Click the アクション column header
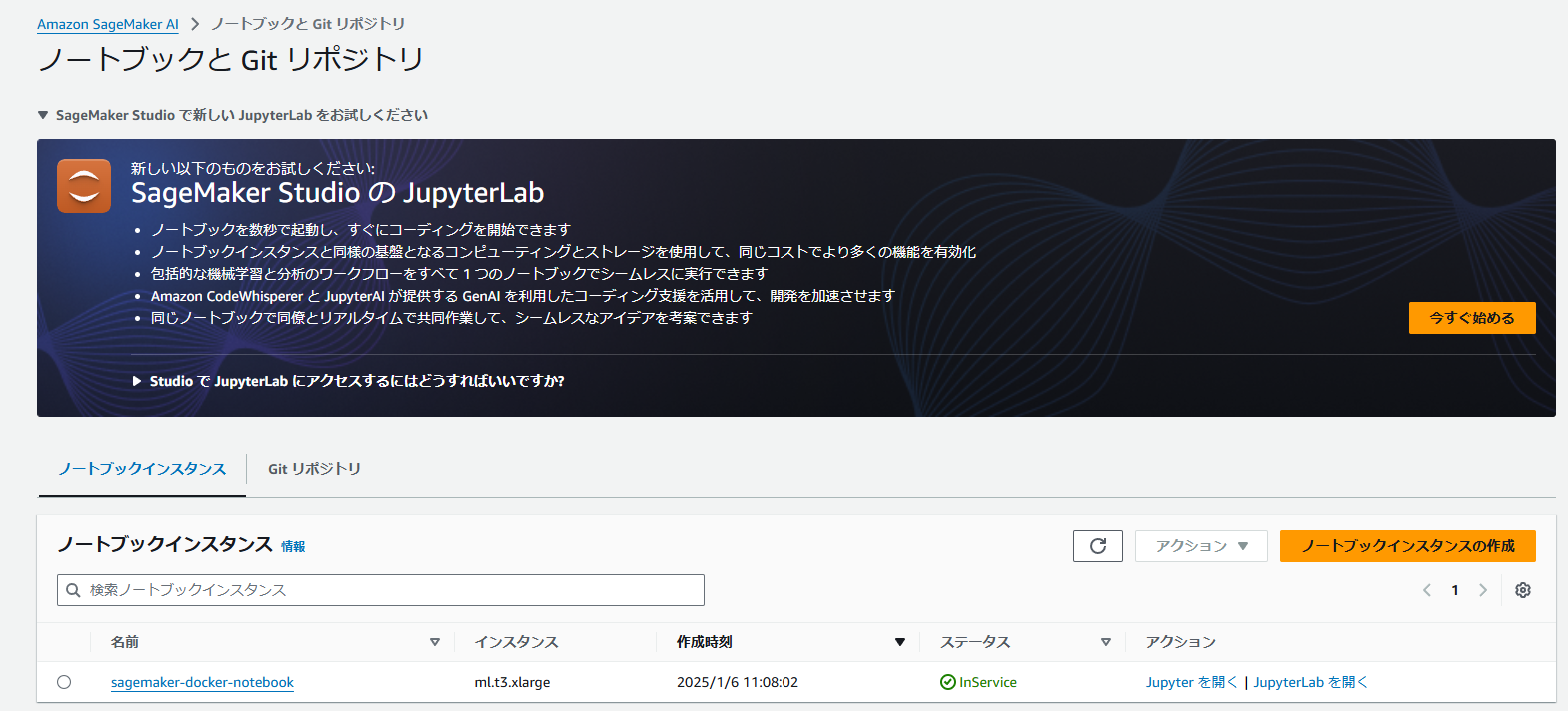The image size is (1568, 711). click(1180, 642)
